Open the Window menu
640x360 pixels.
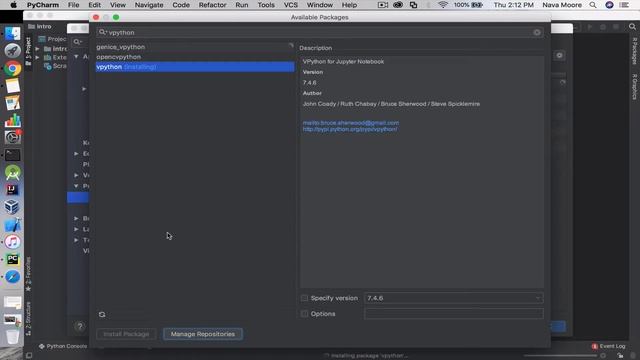(320, 5)
